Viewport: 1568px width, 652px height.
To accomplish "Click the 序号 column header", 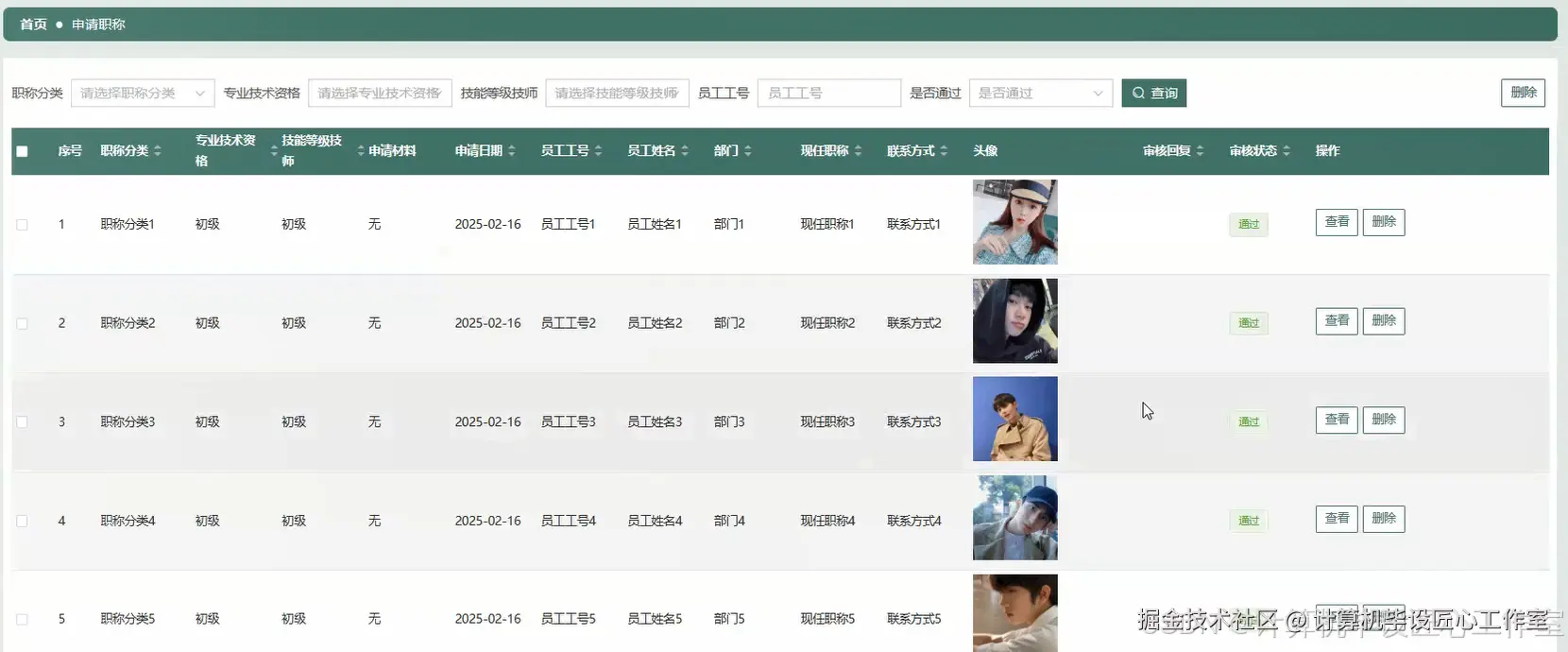I will [70, 151].
